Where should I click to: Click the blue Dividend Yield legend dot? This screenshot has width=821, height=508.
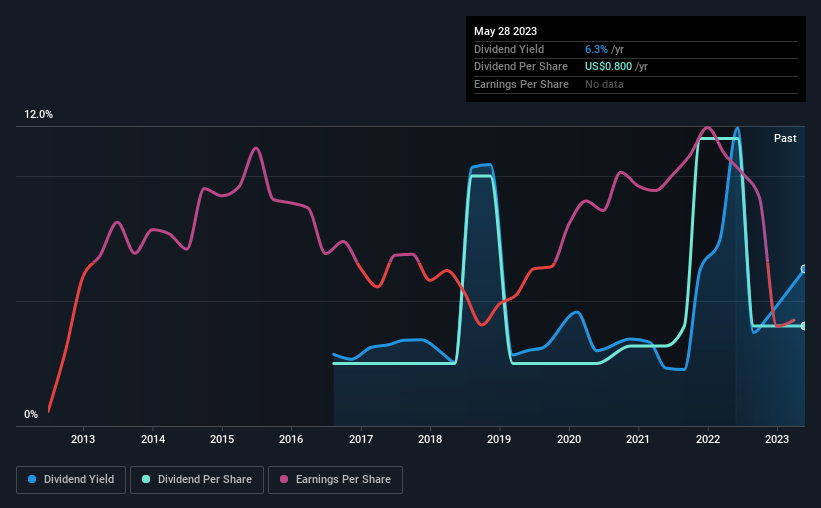pos(32,480)
